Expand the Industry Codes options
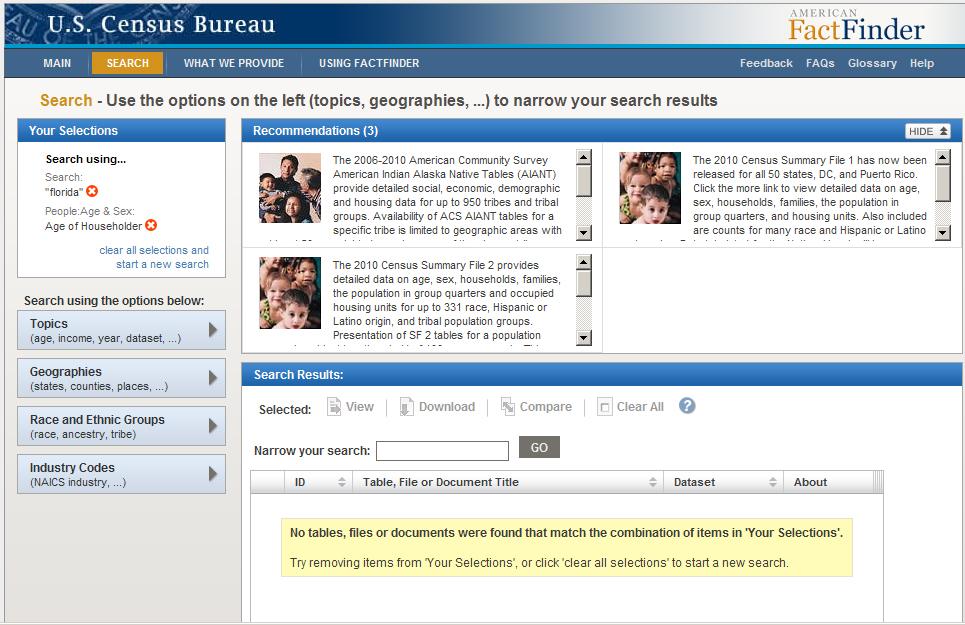Viewport: 965px width, 625px height. (121, 474)
